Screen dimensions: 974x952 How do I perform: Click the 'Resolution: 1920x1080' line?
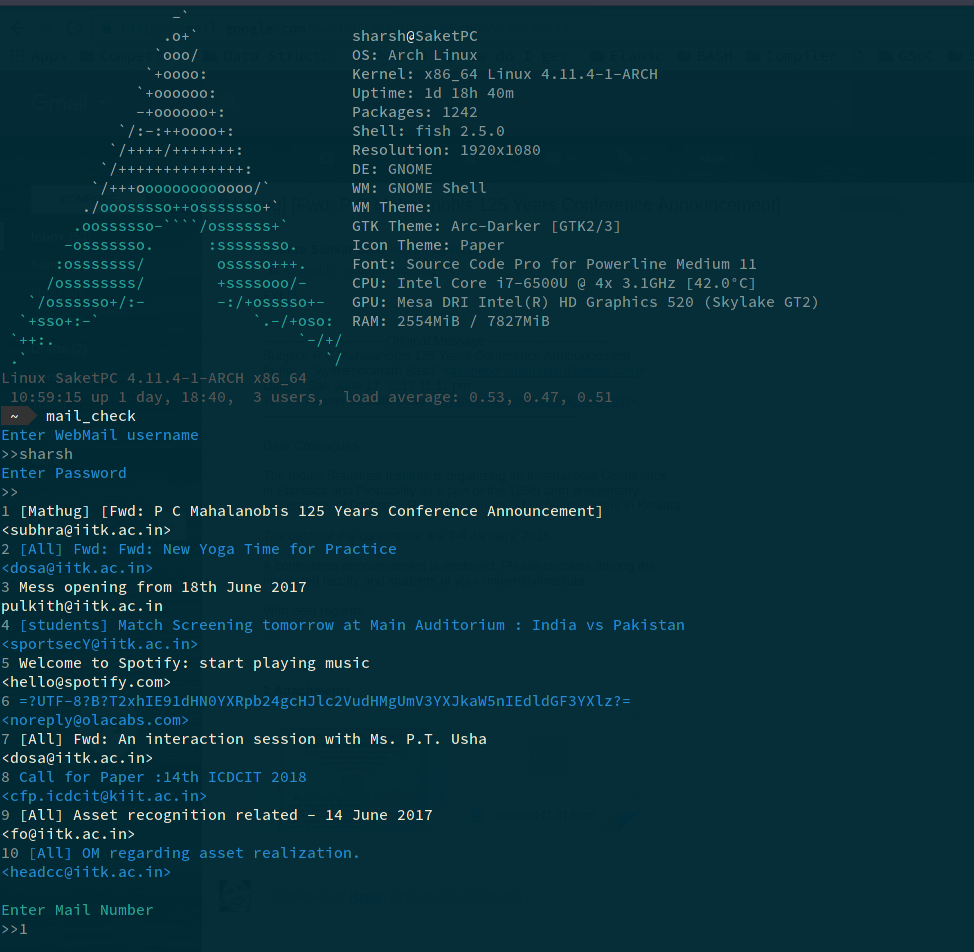pyautogui.click(x=446, y=150)
